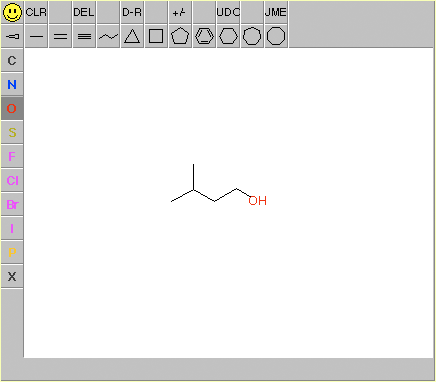Toggle the +/- charge tool
The height and width of the screenshot is (382, 436).
tap(180, 12)
